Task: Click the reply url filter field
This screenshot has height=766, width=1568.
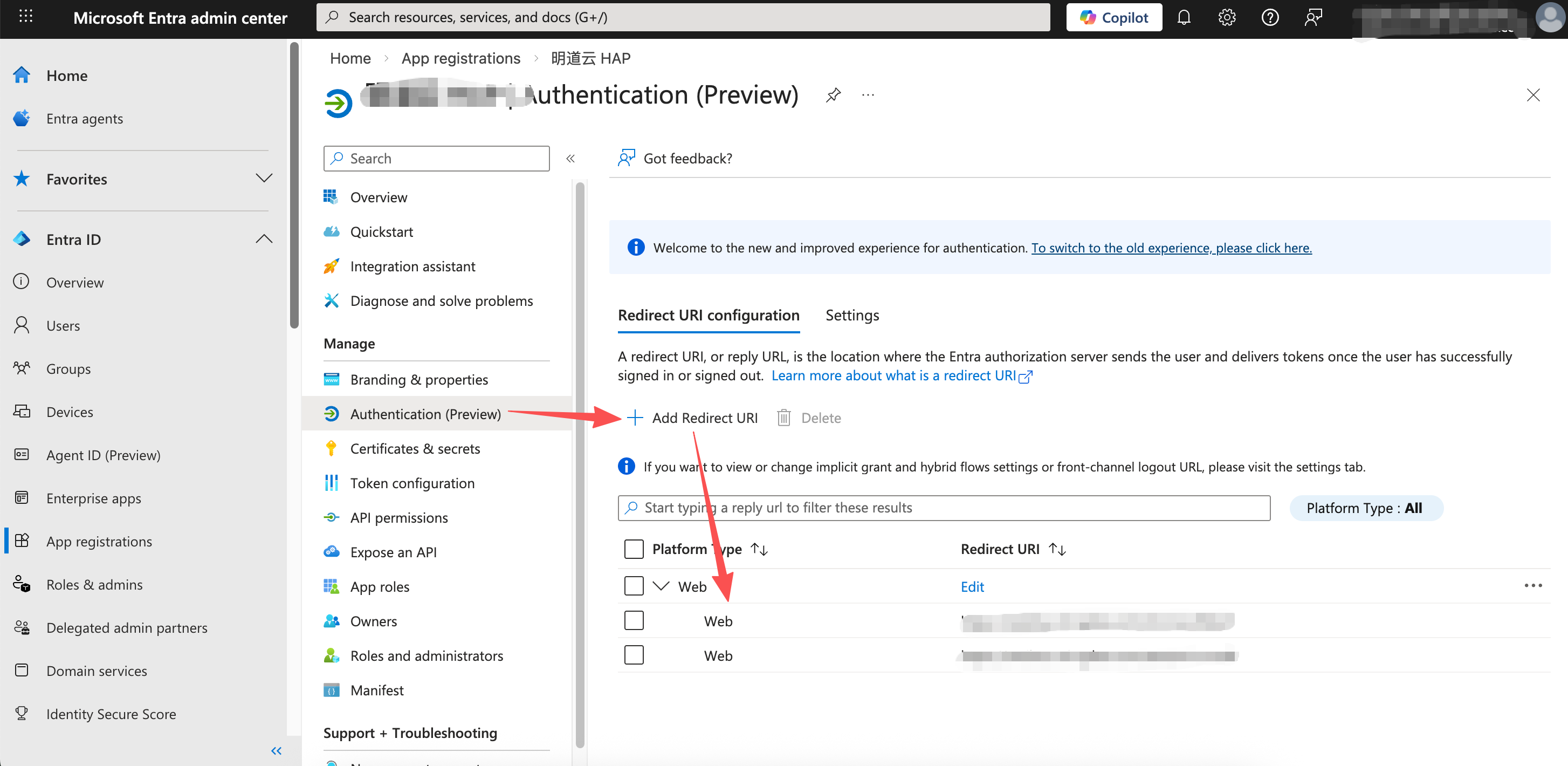Action: click(x=944, y=507)
